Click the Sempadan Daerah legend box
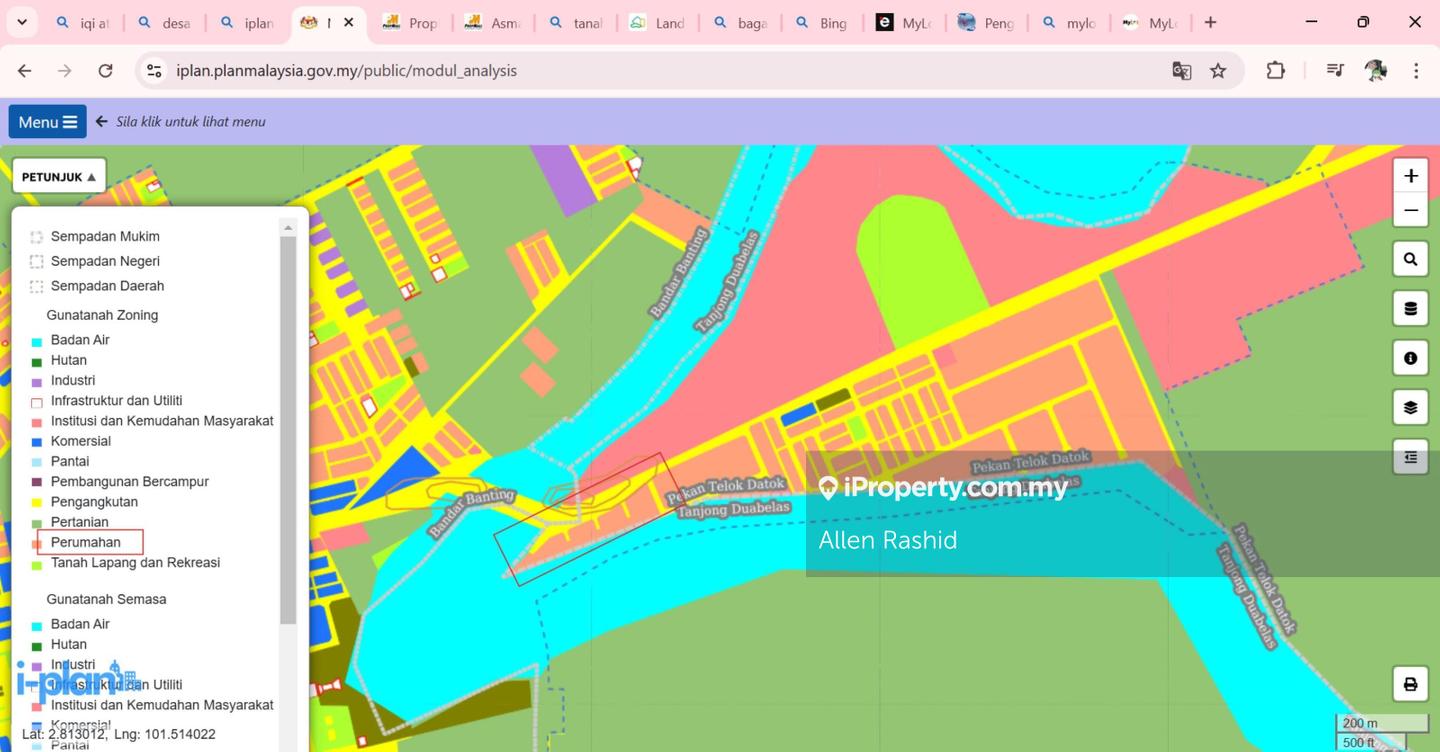The height and width of the screenshot is (752, 1440). click(x=37, y=286)
